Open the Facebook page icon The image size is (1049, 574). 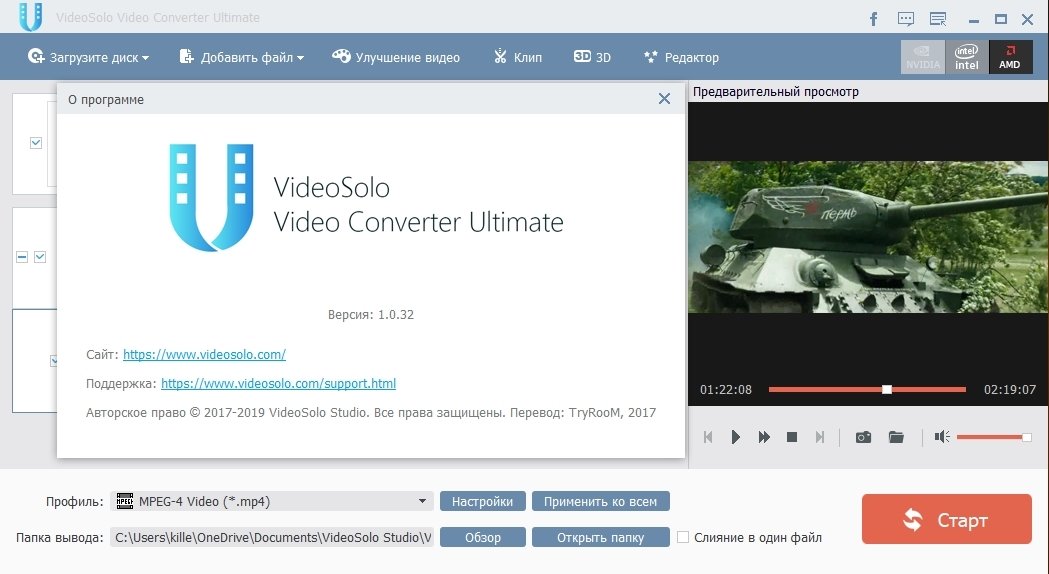tap(873, 18)
